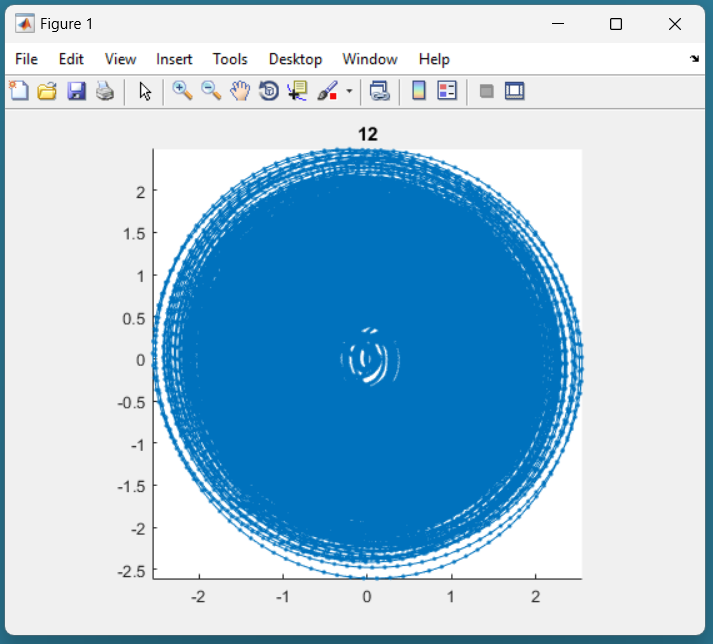Click the y-axis label "0.5"

tap(134, 318)
